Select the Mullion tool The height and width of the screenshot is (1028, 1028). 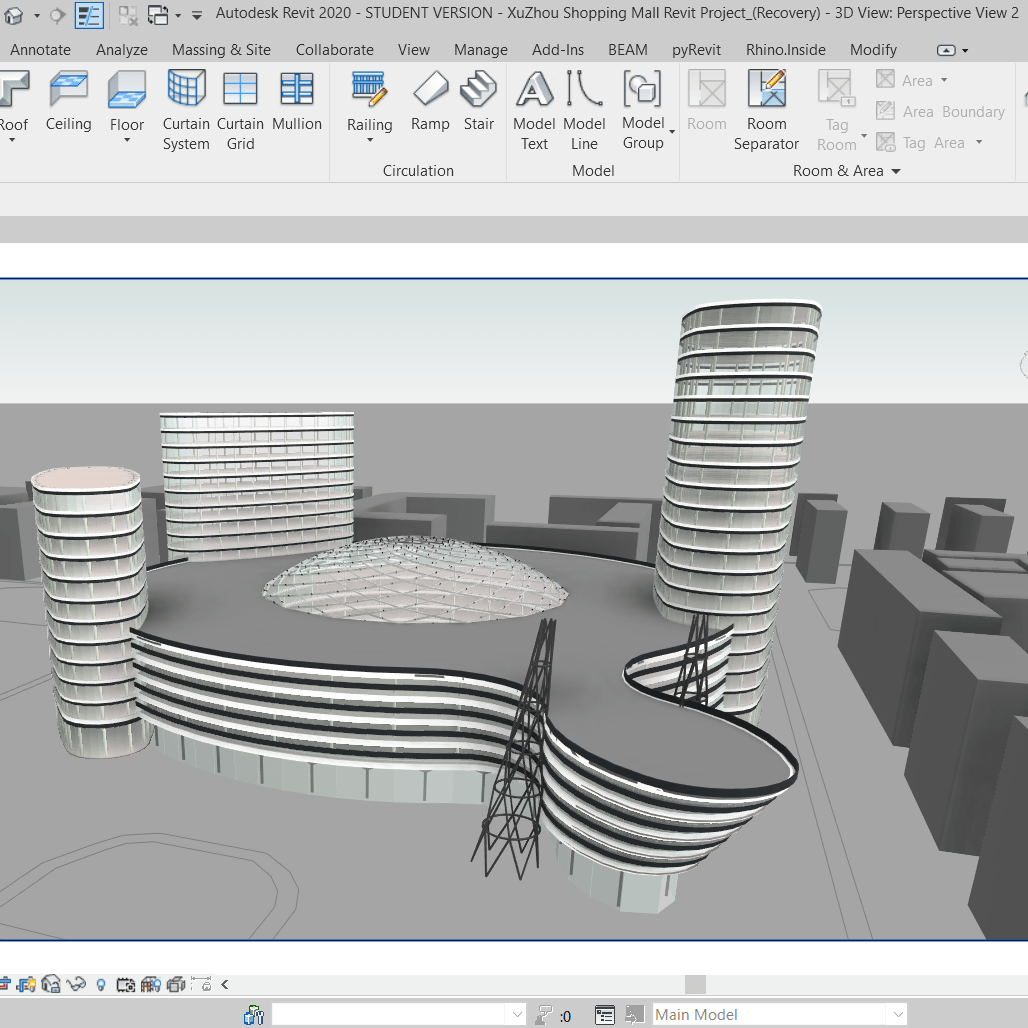tap(297, 102)
